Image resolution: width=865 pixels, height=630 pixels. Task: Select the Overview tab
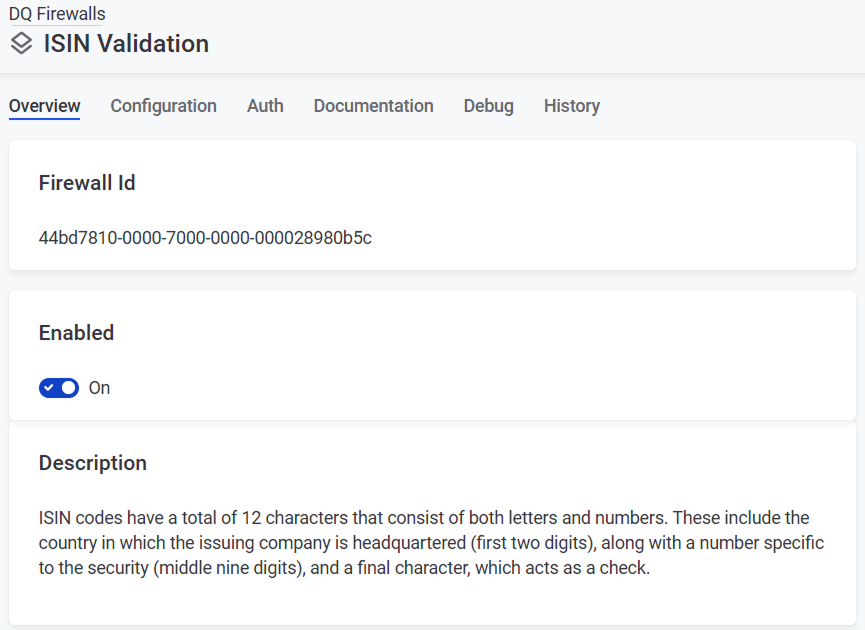(44, 106)
